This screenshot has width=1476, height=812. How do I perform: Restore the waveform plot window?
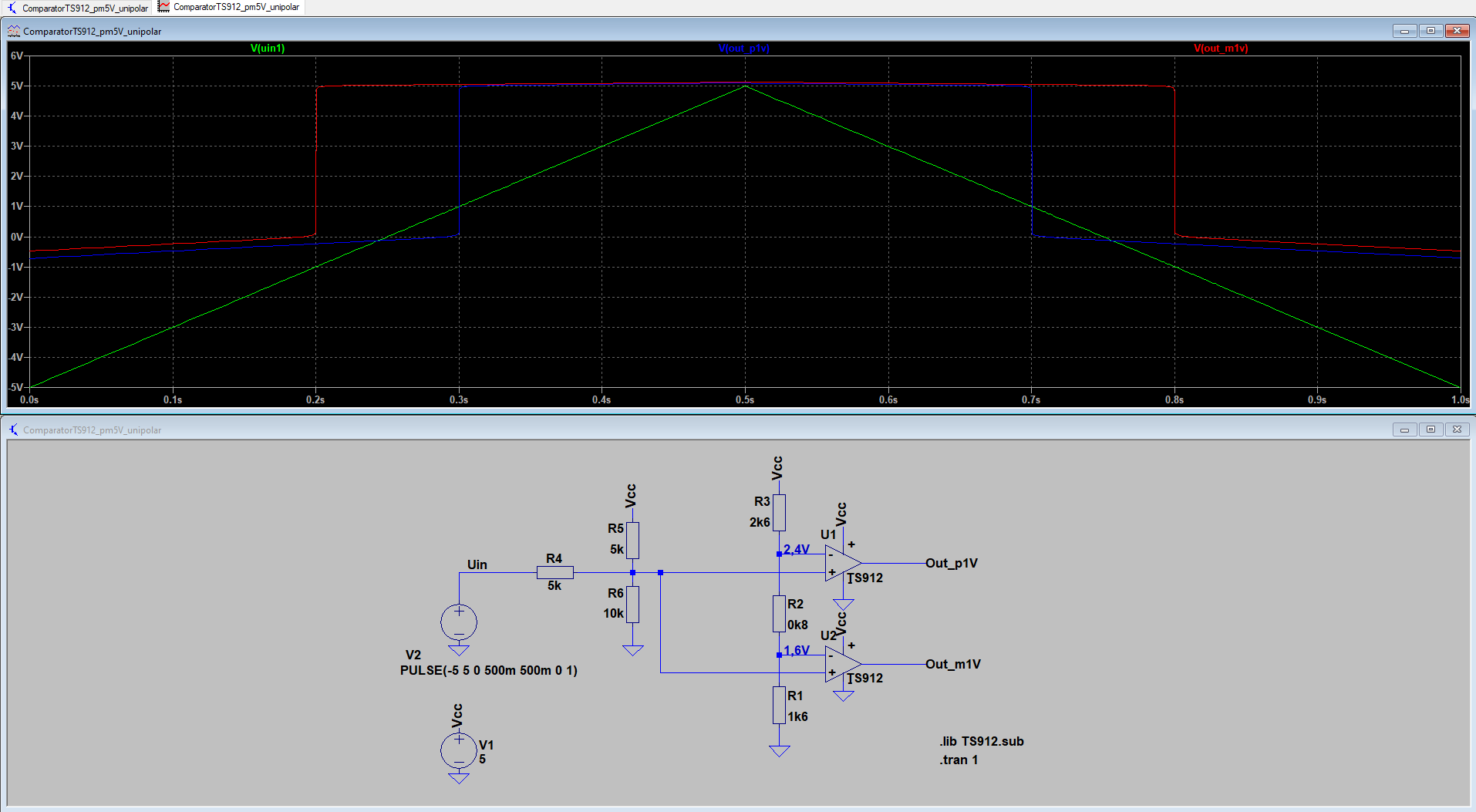(1431, 31)
